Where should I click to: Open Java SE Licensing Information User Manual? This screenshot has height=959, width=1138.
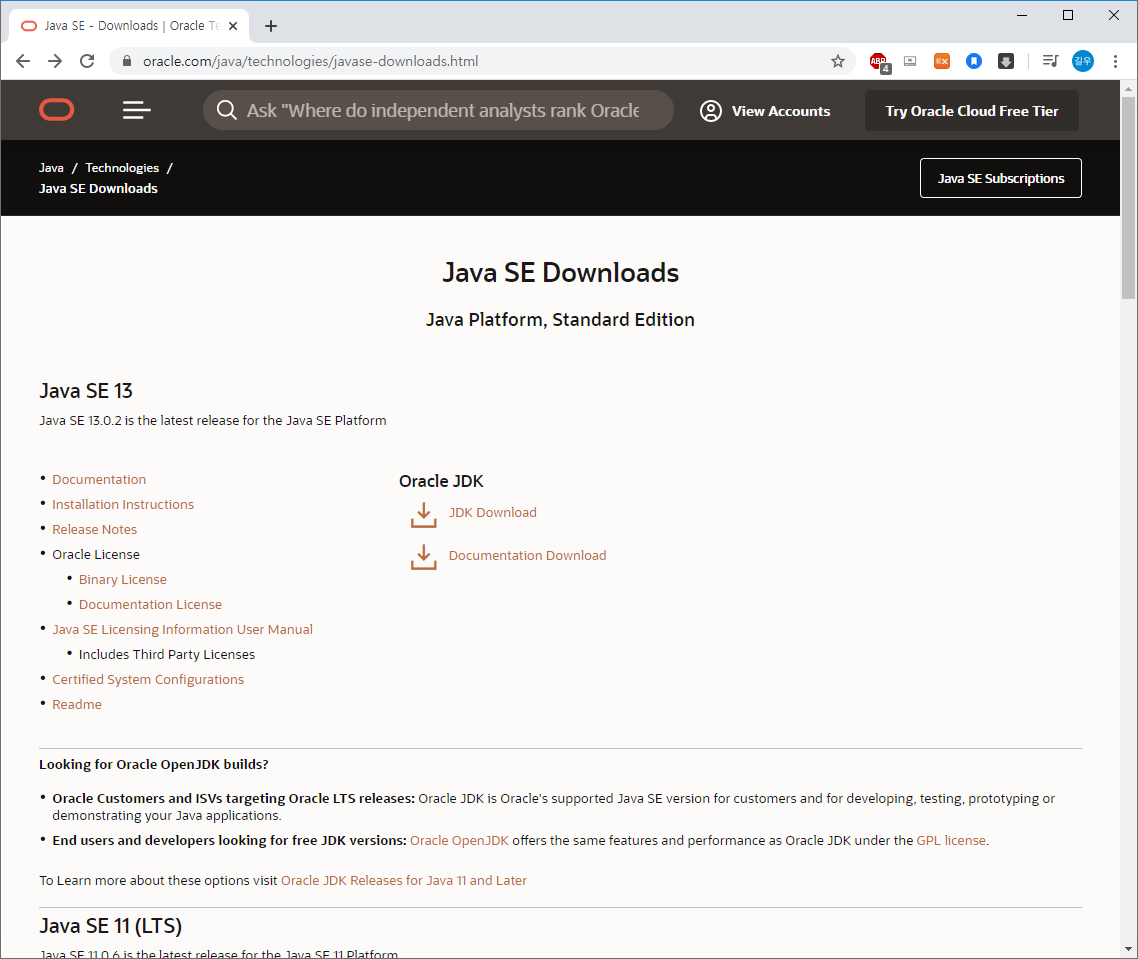tap(182, 629)
